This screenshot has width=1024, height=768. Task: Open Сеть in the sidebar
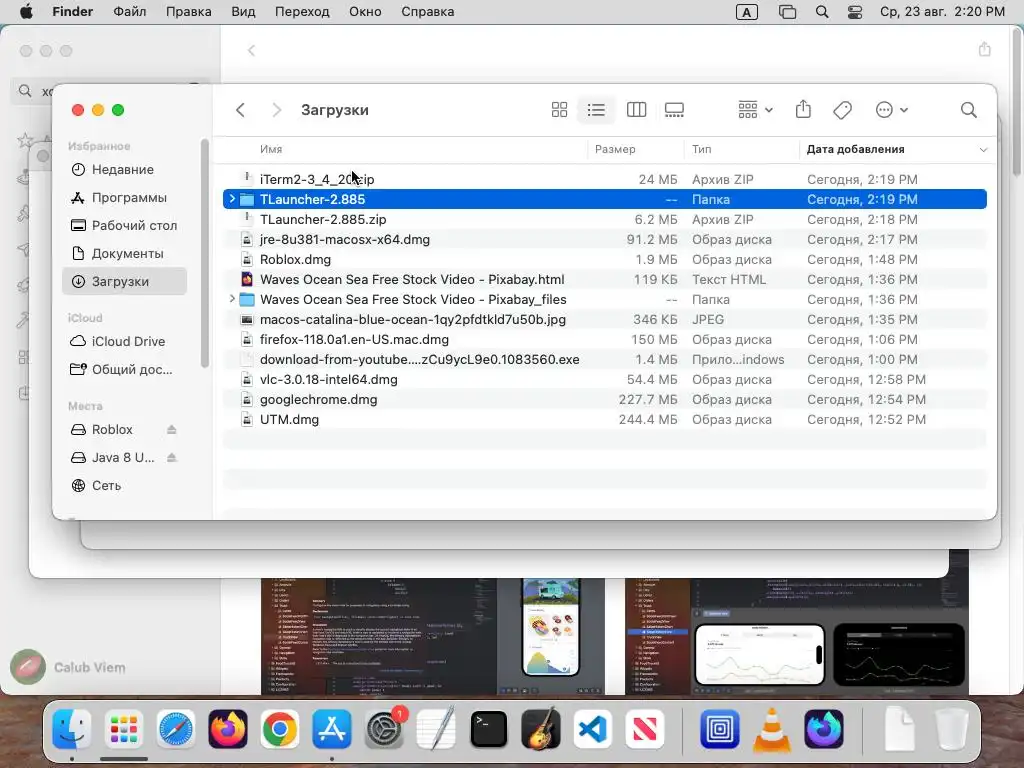pyautogui.click(x=124, y=486)
